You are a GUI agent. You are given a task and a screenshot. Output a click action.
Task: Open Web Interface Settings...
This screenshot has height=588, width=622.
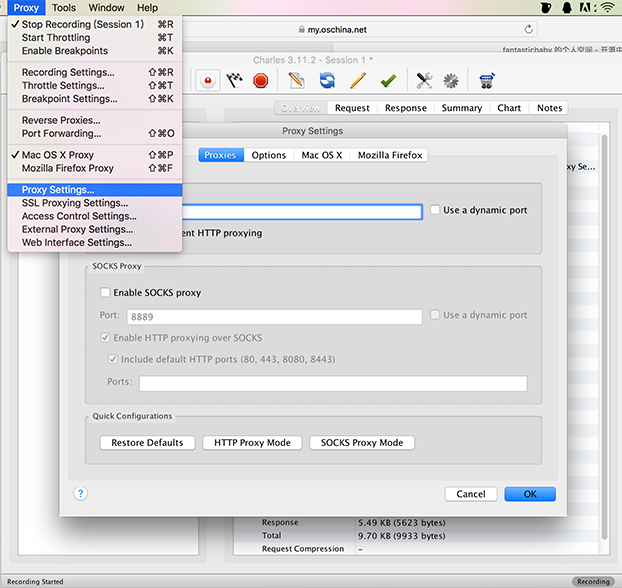[x=94, y=242]
